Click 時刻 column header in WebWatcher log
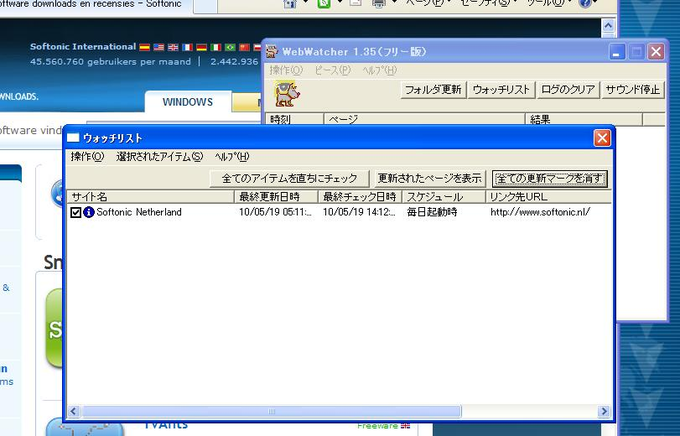The height and width of the screenshot is (436, 680). pos(294,119)
